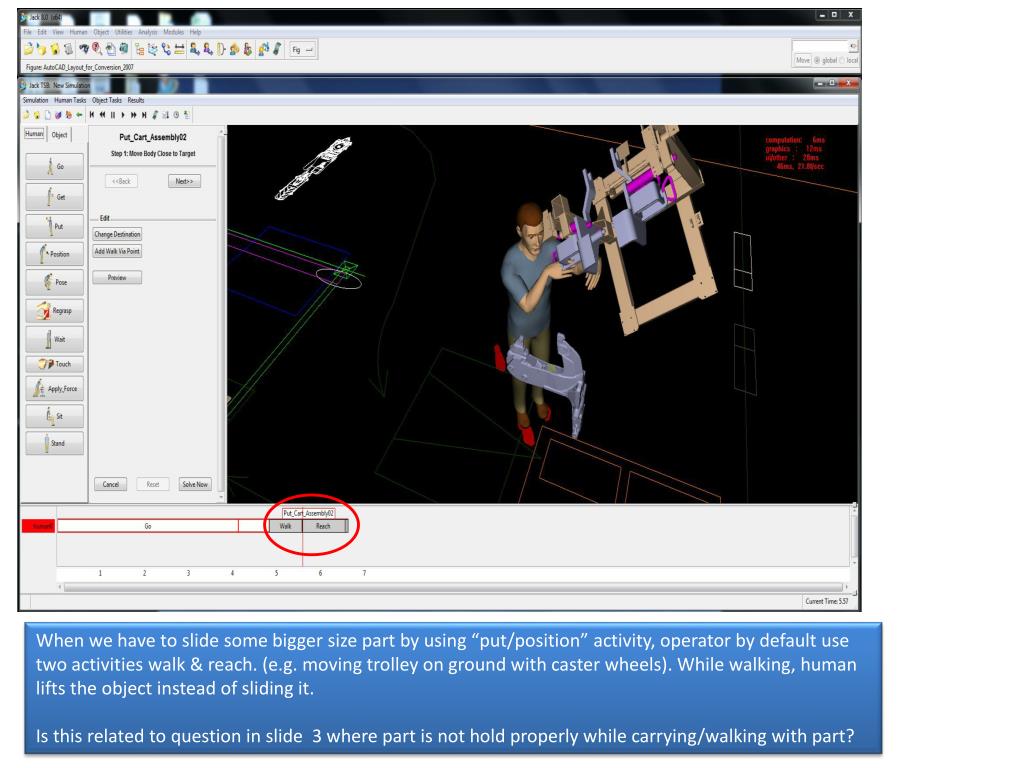The image size is (1024, 768).
Task: Select the Reach block in timeline
Action: 324,526
